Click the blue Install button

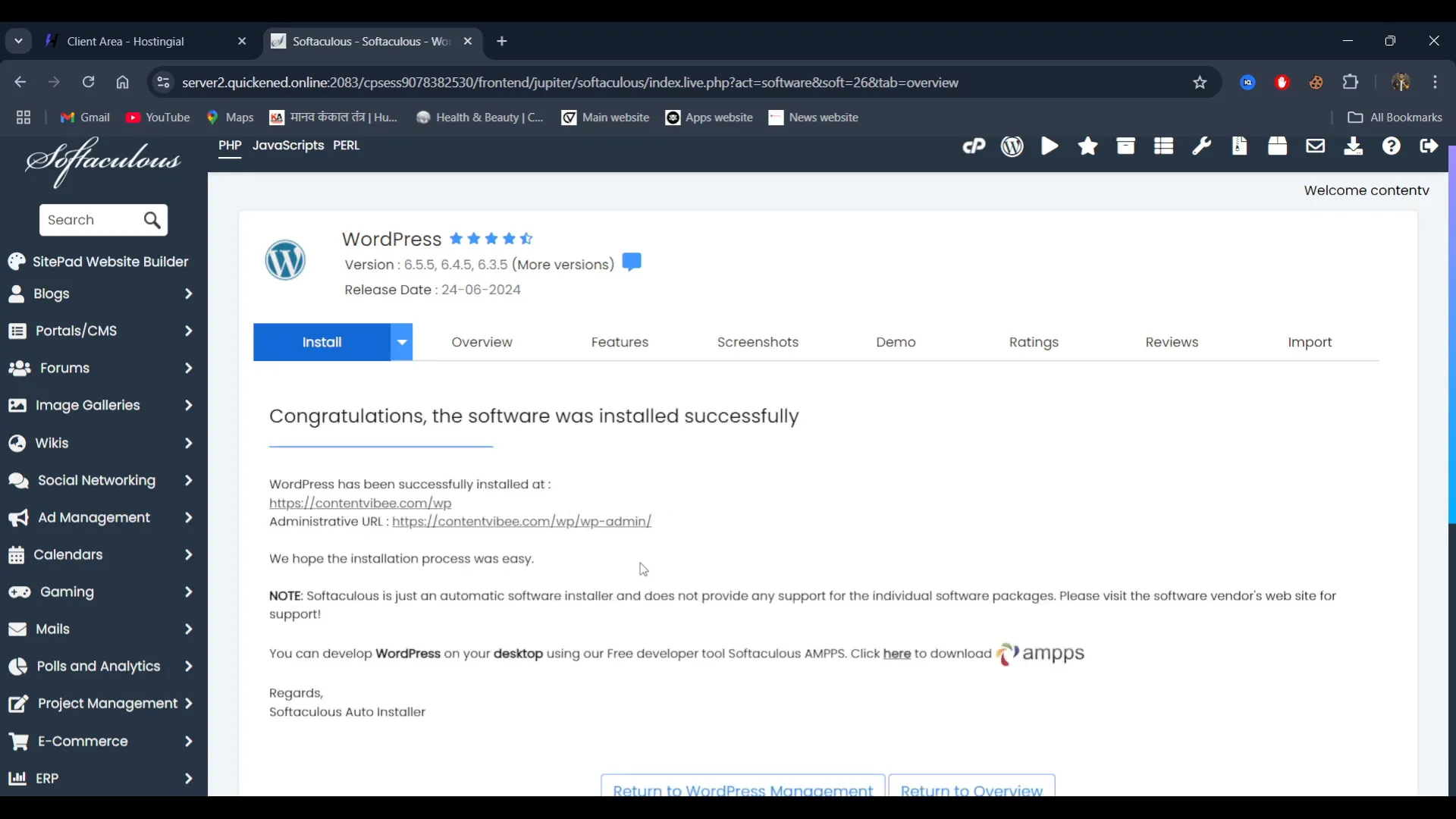[322, 342]
